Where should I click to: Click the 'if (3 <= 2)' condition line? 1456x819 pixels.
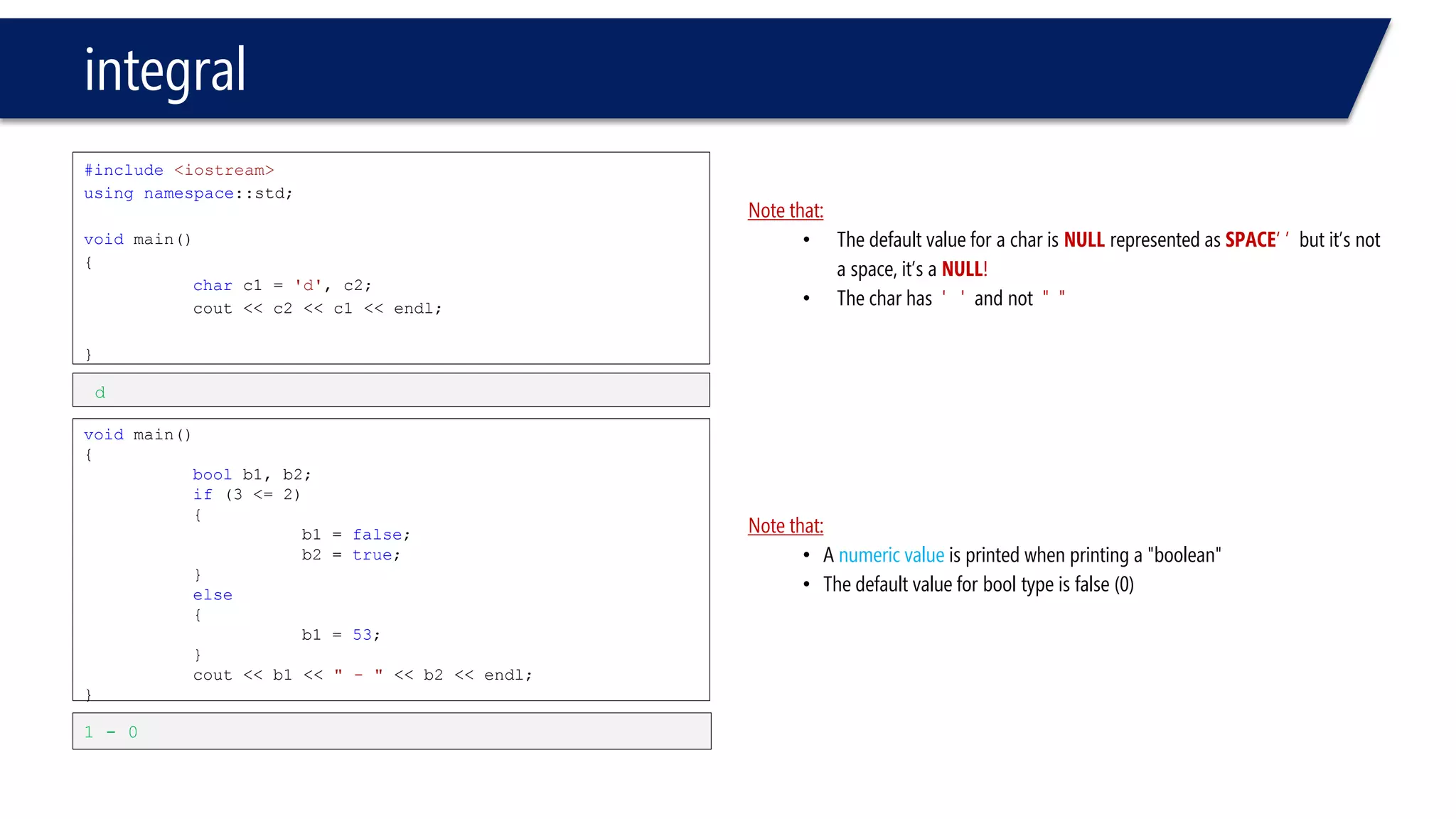pyautogui.click(x=247, y=495)
